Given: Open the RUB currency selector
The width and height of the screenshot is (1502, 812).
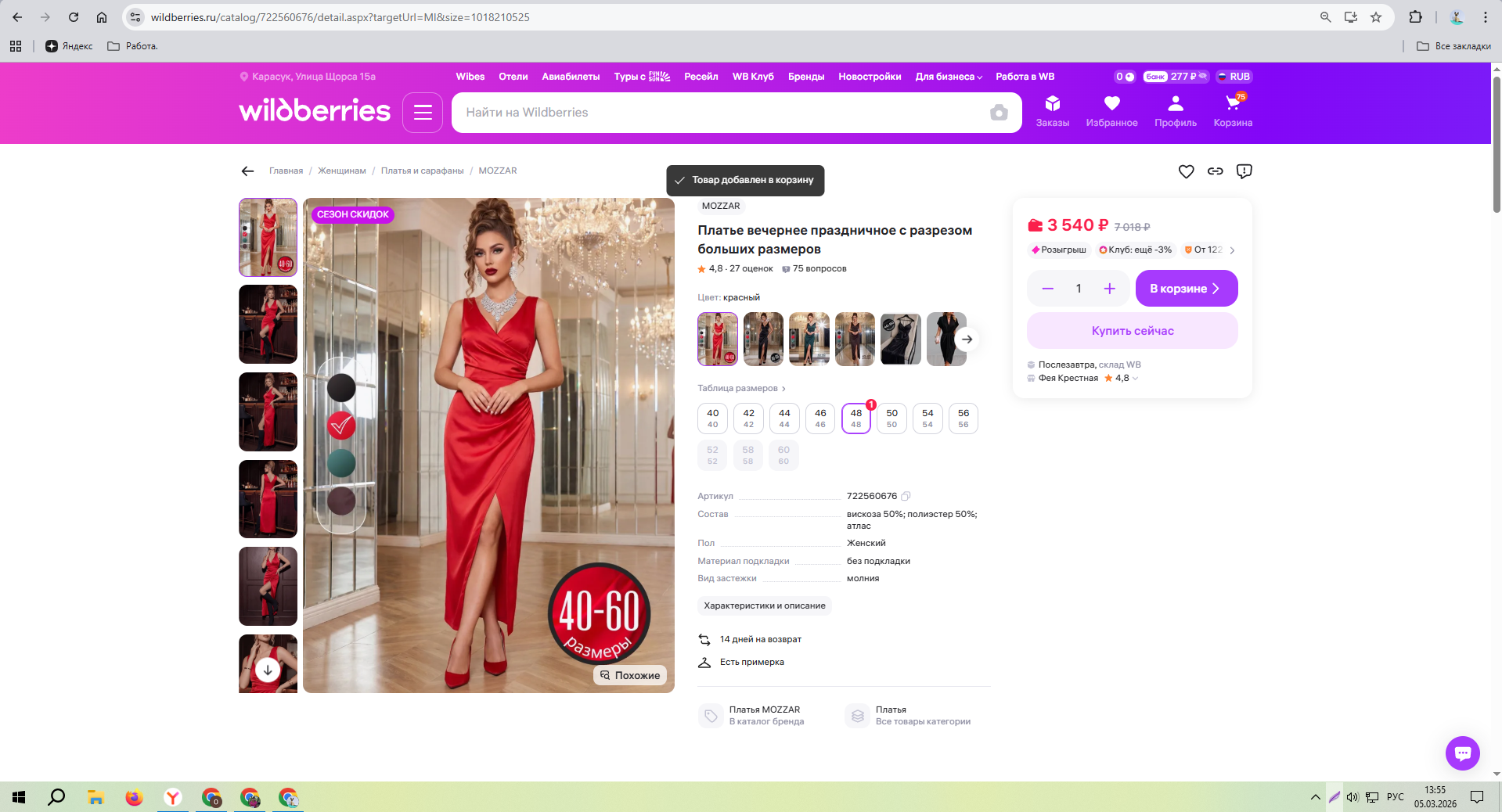Looking at the screenshot, I should pyautogui.click(x=1234, y=77).
